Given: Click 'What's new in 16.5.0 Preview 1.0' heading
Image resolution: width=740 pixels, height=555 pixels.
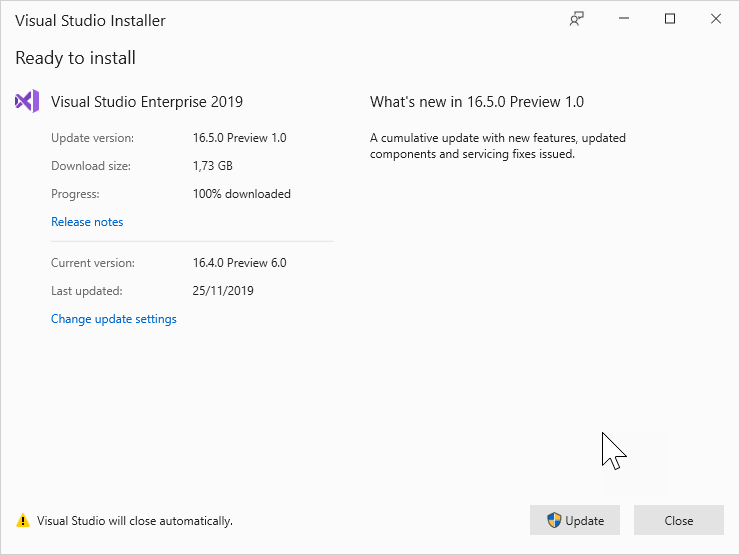Looking at the screenshot, I should [x=477, y=101].
